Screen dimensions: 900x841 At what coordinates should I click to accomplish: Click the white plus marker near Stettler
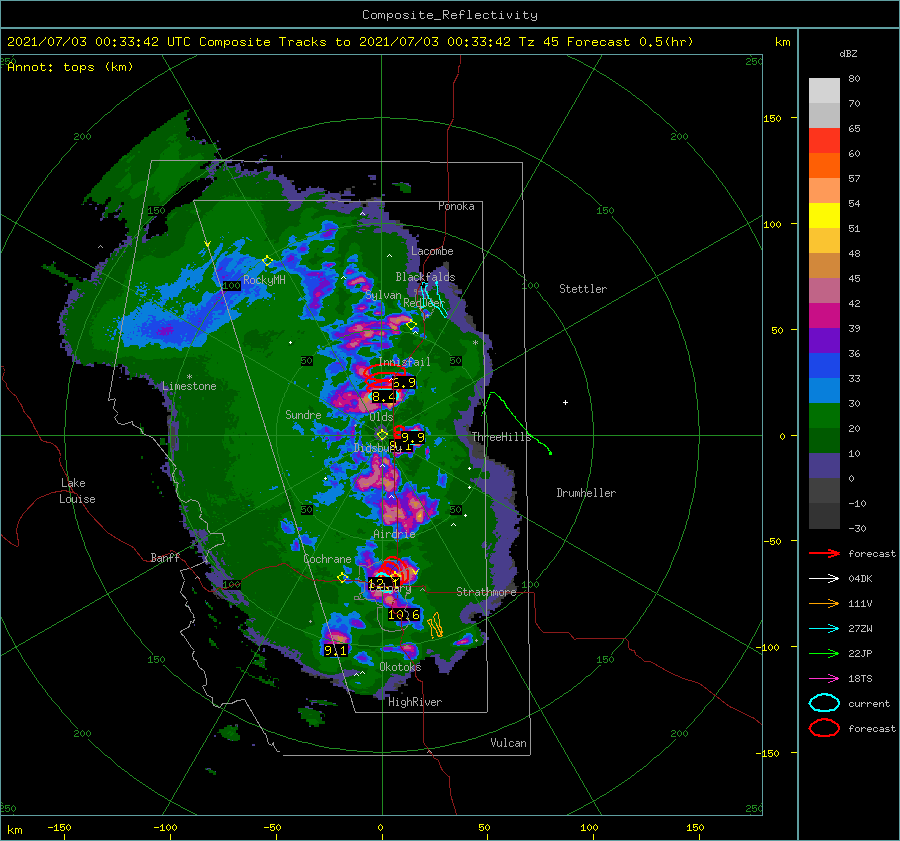pyautogui.click(x=565, y=402)
